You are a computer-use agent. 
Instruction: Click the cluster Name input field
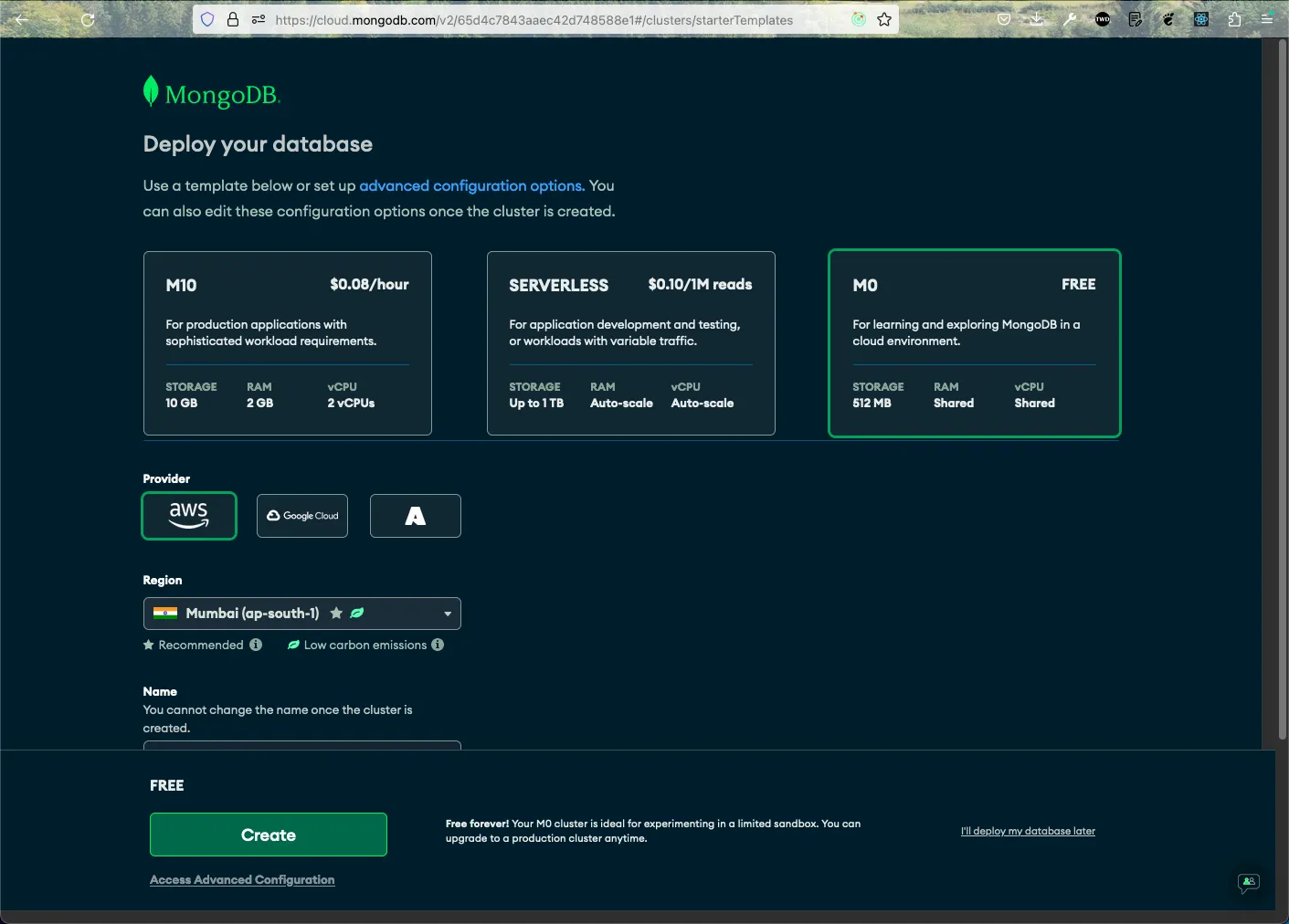pyautogui.click(x=302, y=745)
